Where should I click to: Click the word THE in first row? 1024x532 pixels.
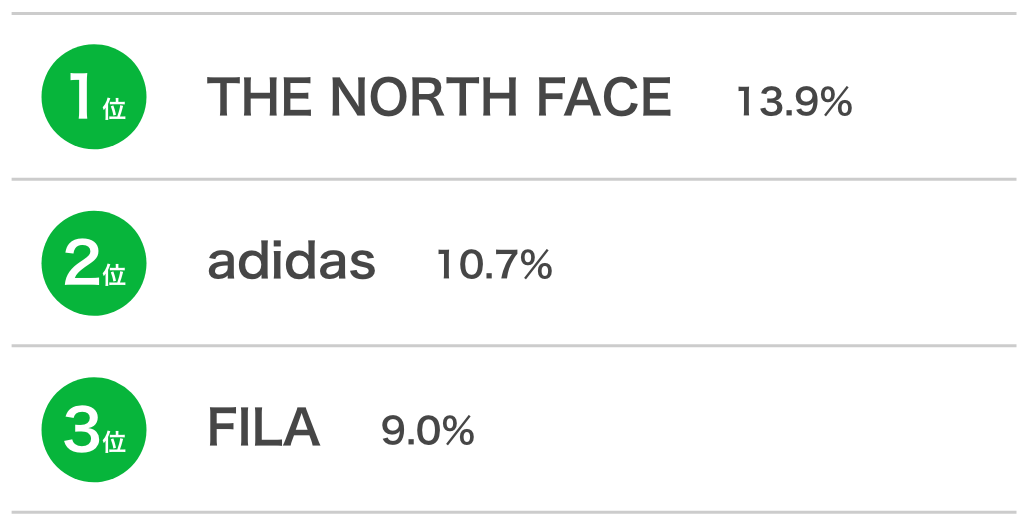click(259, 97)
